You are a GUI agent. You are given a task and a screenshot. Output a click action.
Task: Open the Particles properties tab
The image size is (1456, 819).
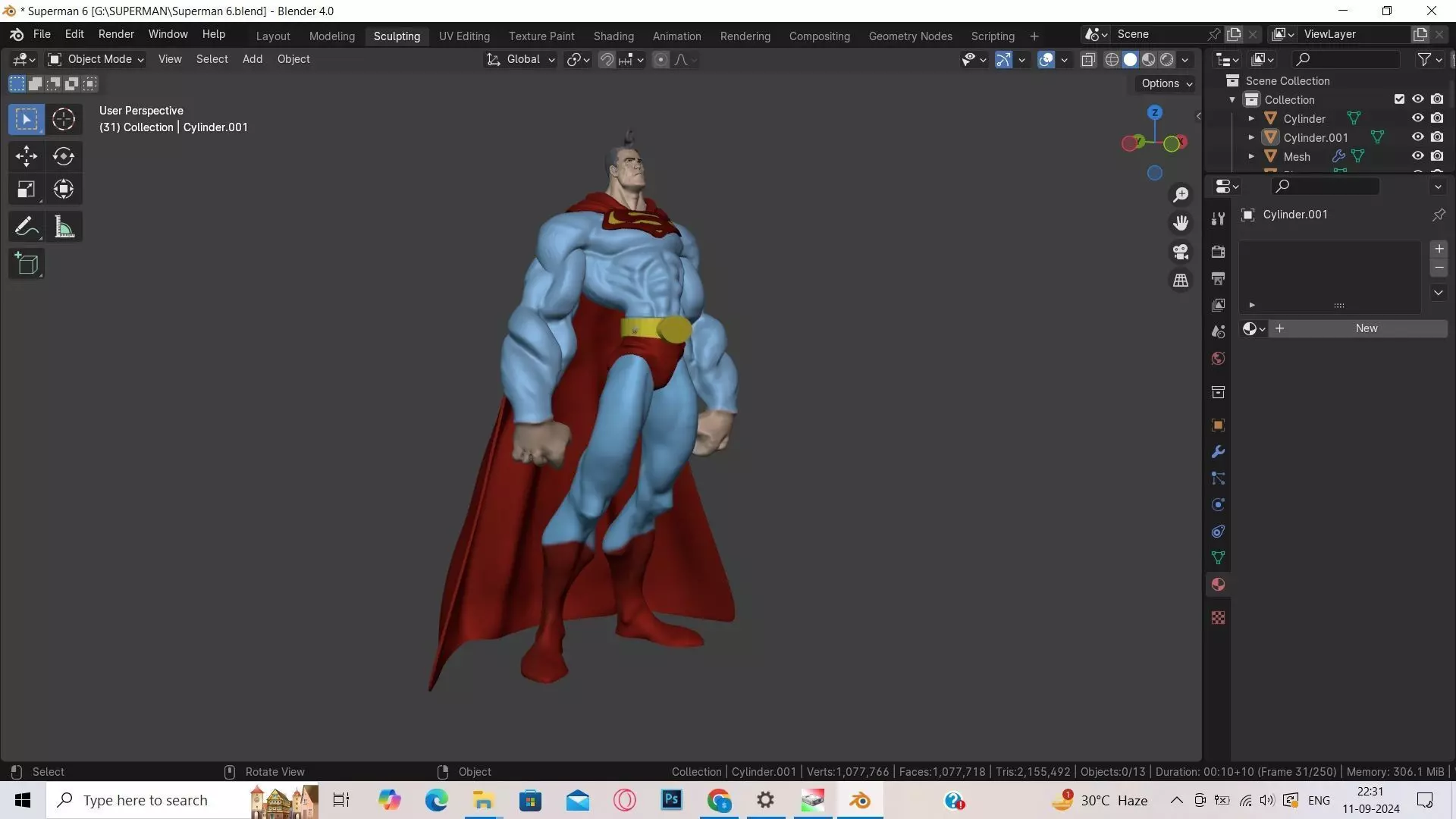1218,478
